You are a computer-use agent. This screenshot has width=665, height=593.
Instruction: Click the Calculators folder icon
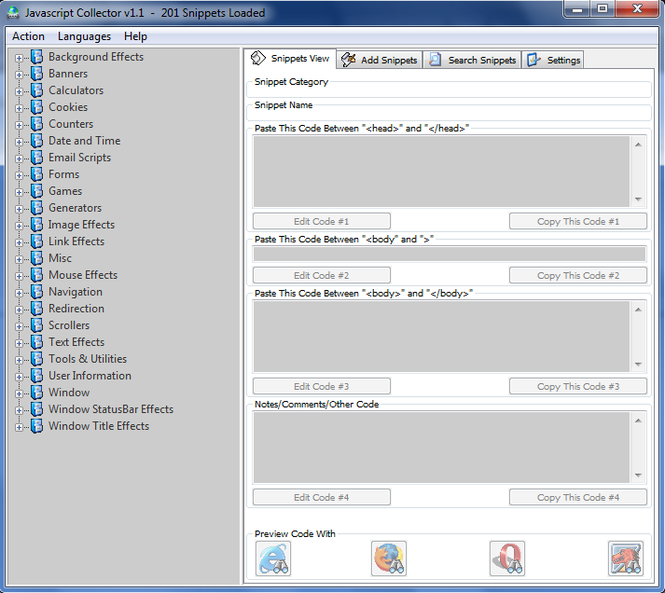[37, 90]
